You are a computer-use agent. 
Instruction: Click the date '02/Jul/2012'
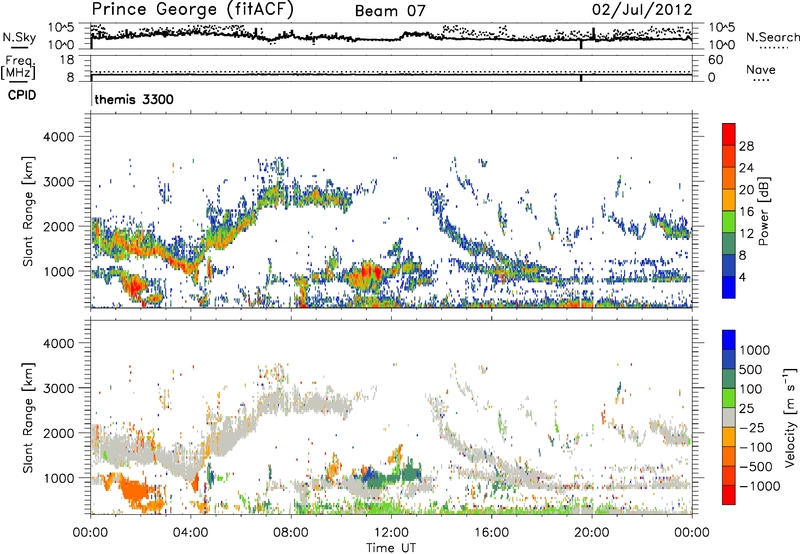click(642, 10)
